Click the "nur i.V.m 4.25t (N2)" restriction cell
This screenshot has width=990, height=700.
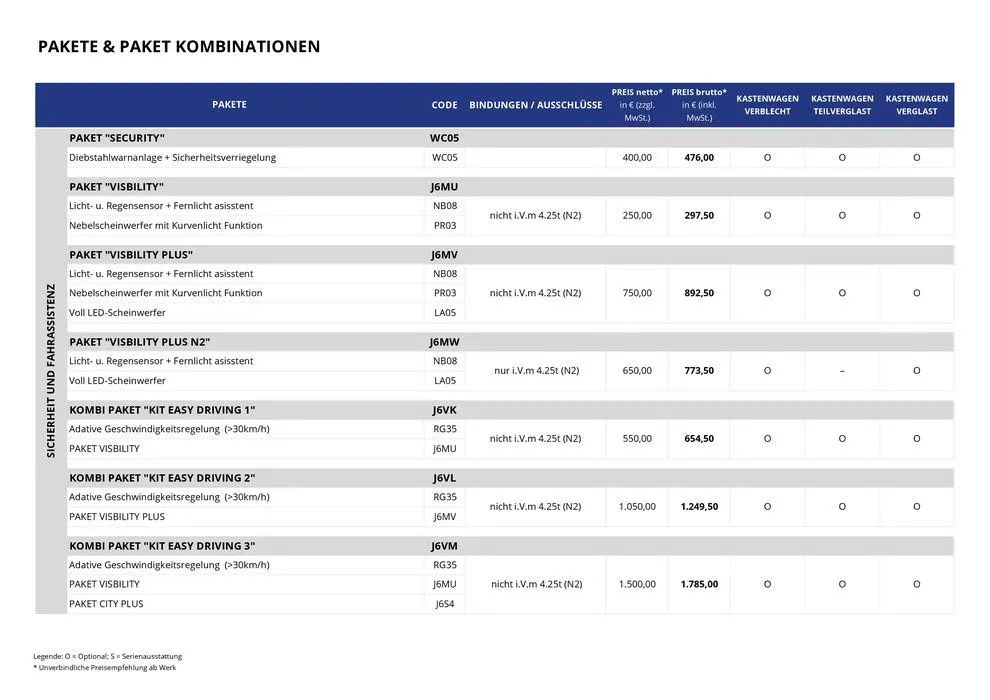coord(536,371)
